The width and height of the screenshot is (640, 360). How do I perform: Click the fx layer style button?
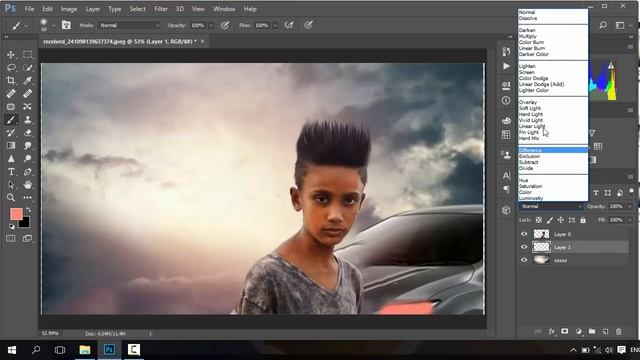point(551,331)
